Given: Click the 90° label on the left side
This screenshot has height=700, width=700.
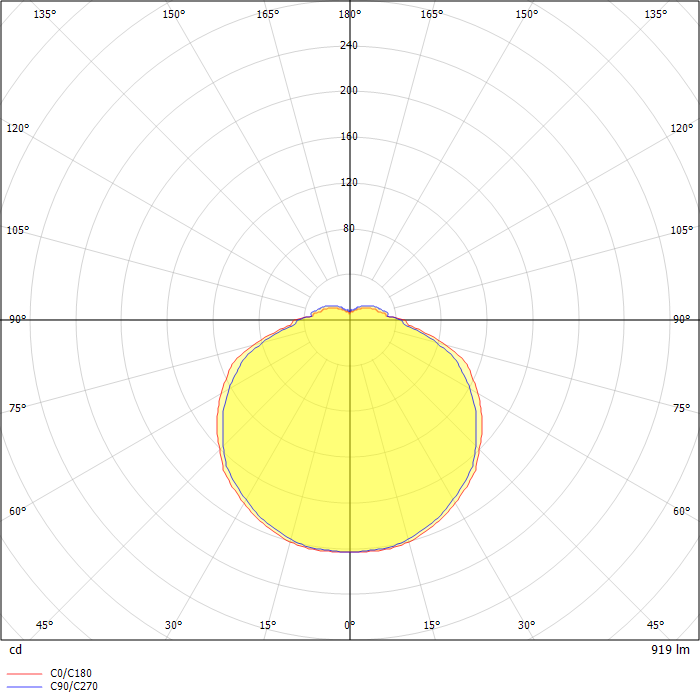Looking at the screenshot, I should [17, 320].
